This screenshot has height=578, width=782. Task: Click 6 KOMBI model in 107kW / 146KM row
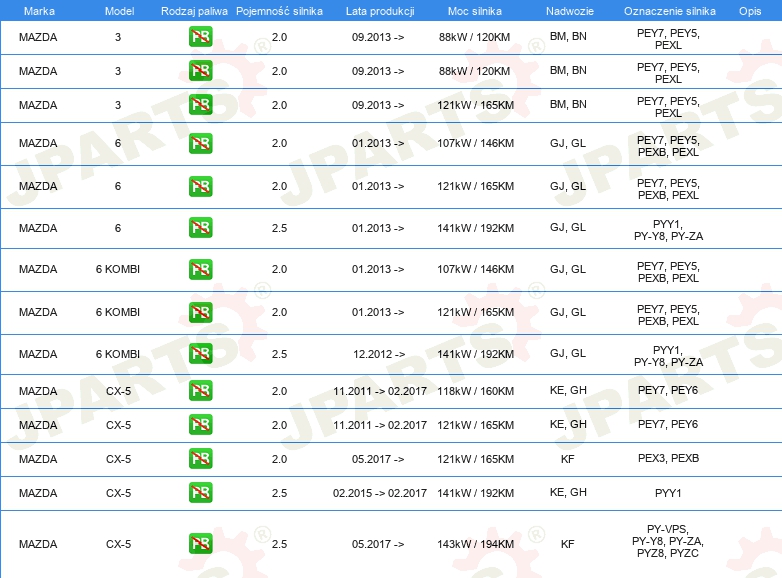point(118,269)
